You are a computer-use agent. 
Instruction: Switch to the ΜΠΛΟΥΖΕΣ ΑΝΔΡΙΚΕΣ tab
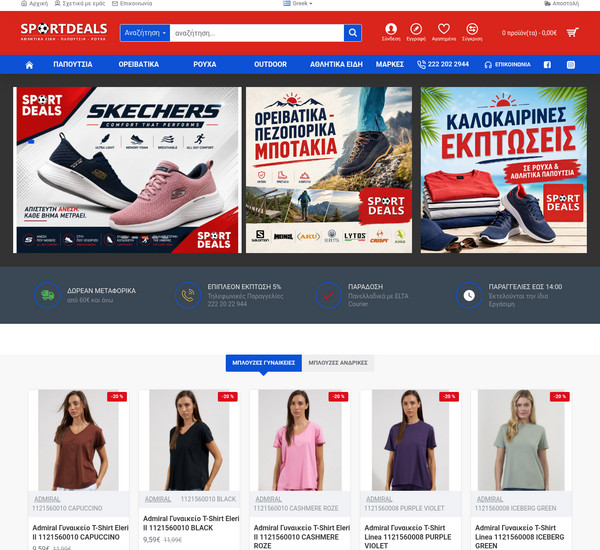[x=338, y=363]
